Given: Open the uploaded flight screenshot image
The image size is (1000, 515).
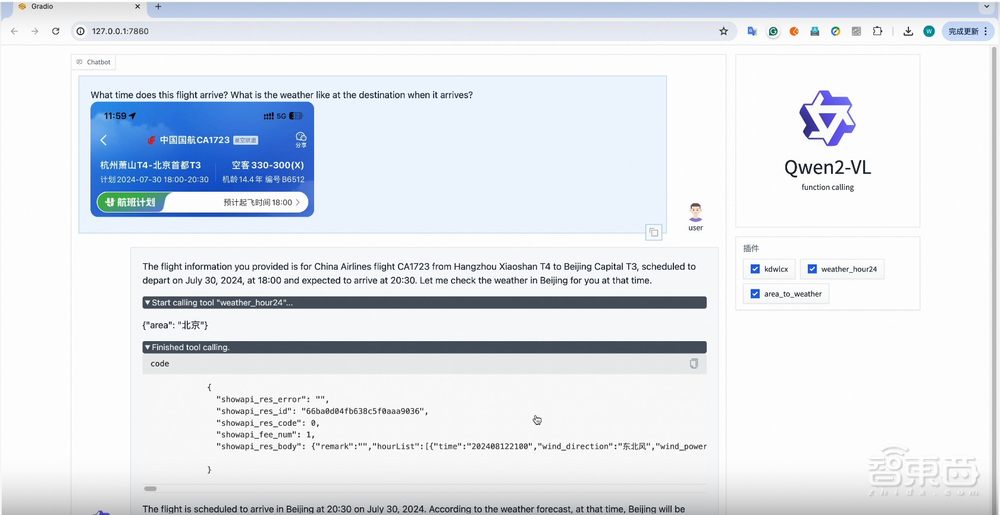Looking at the screenshot, I should point(201,159).
